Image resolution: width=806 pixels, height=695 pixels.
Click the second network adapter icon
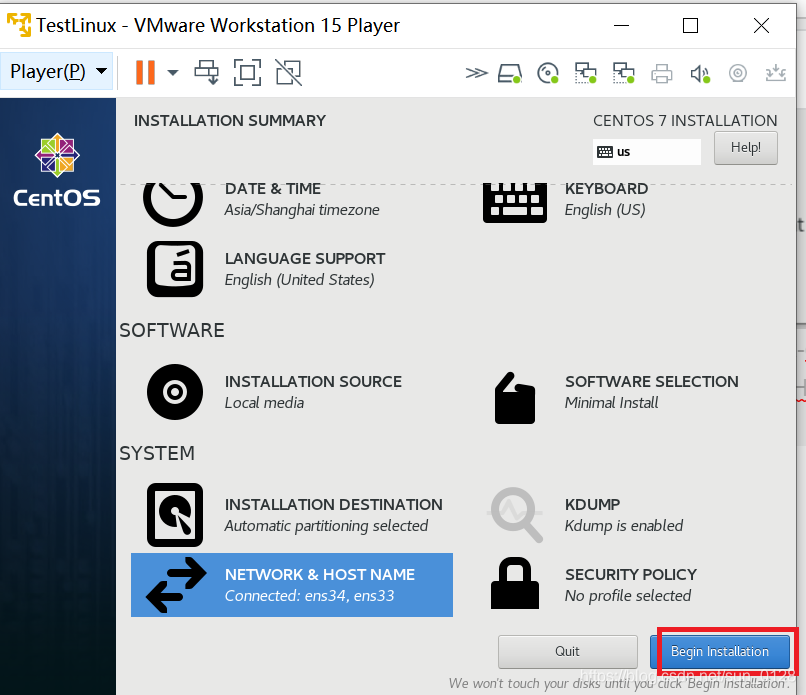624,73
